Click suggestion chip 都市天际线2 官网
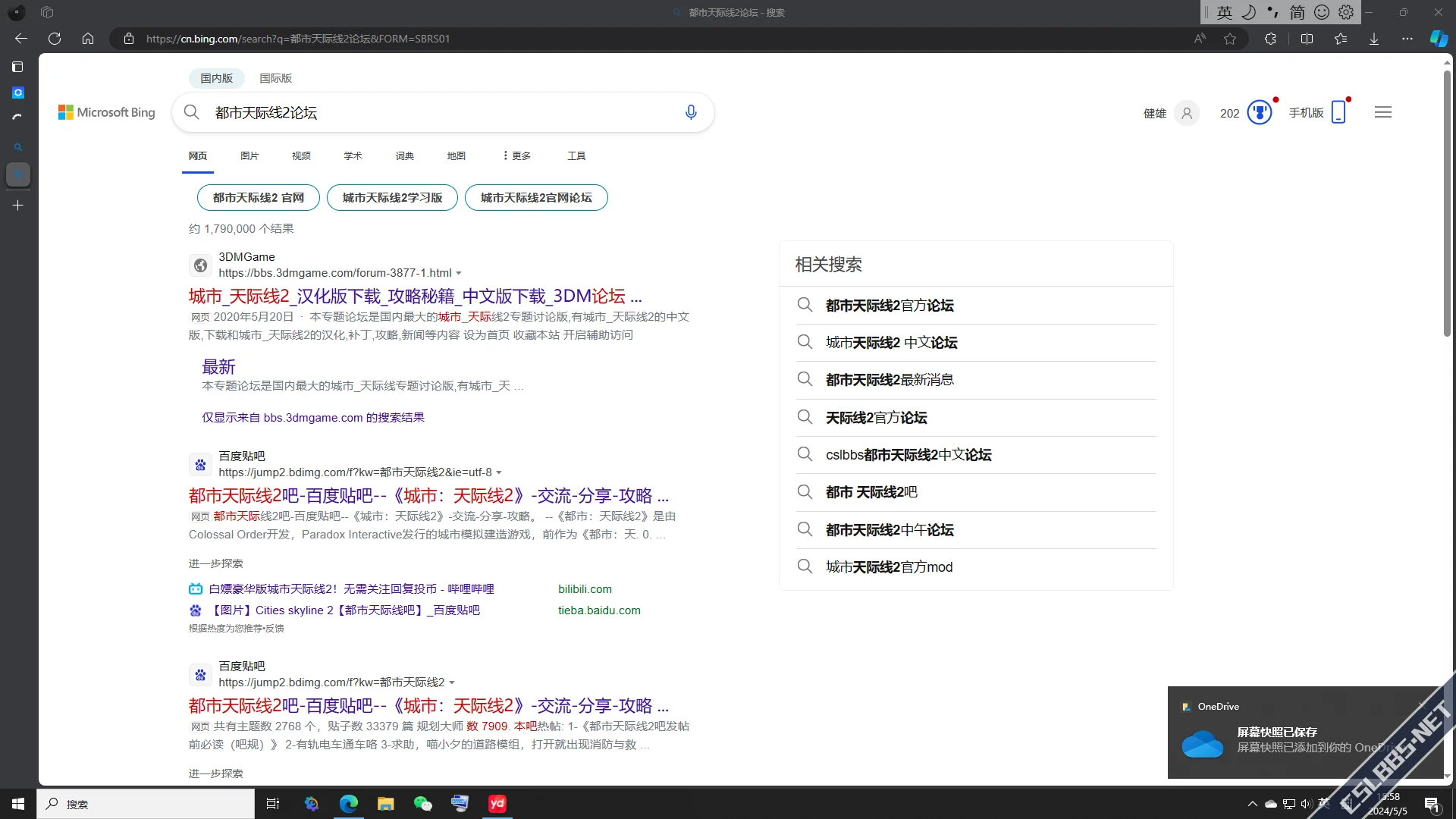 click(x=259, y=197)
